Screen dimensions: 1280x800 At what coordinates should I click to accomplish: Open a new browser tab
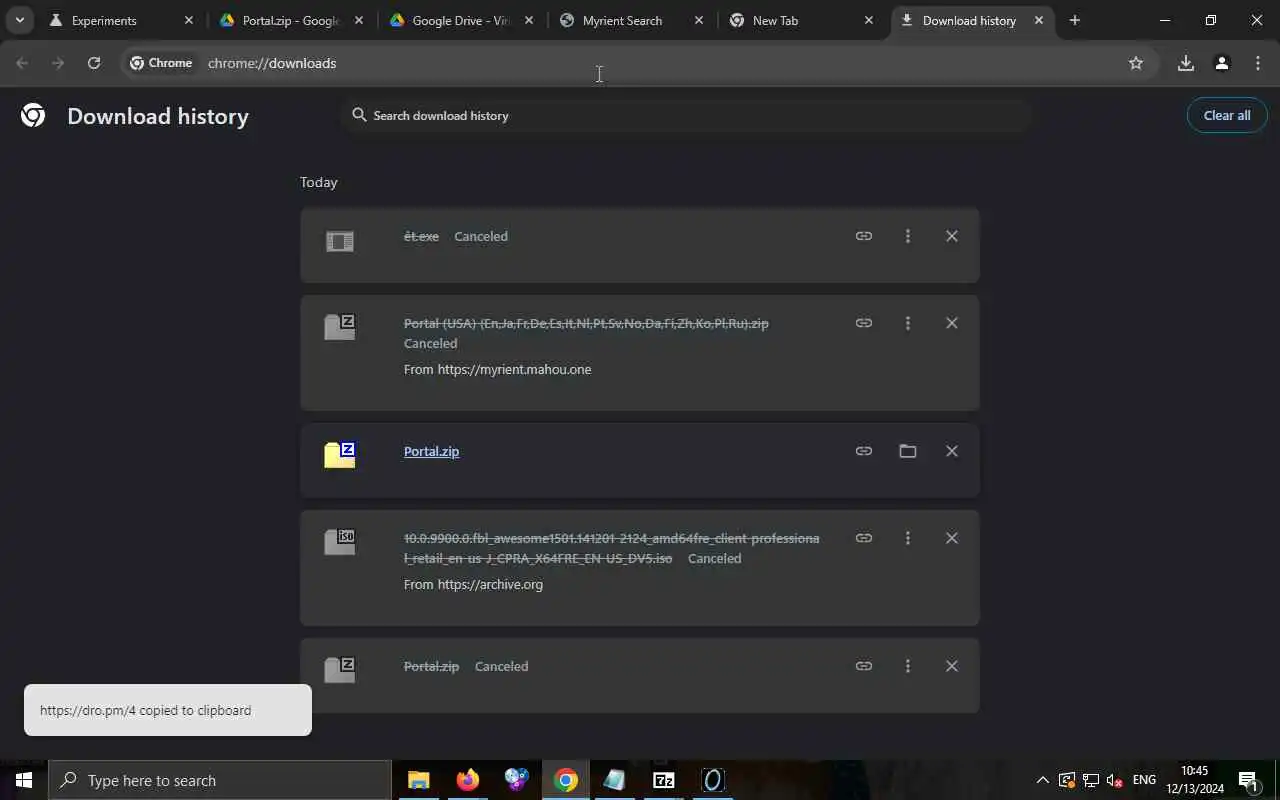click(1075, 20)
